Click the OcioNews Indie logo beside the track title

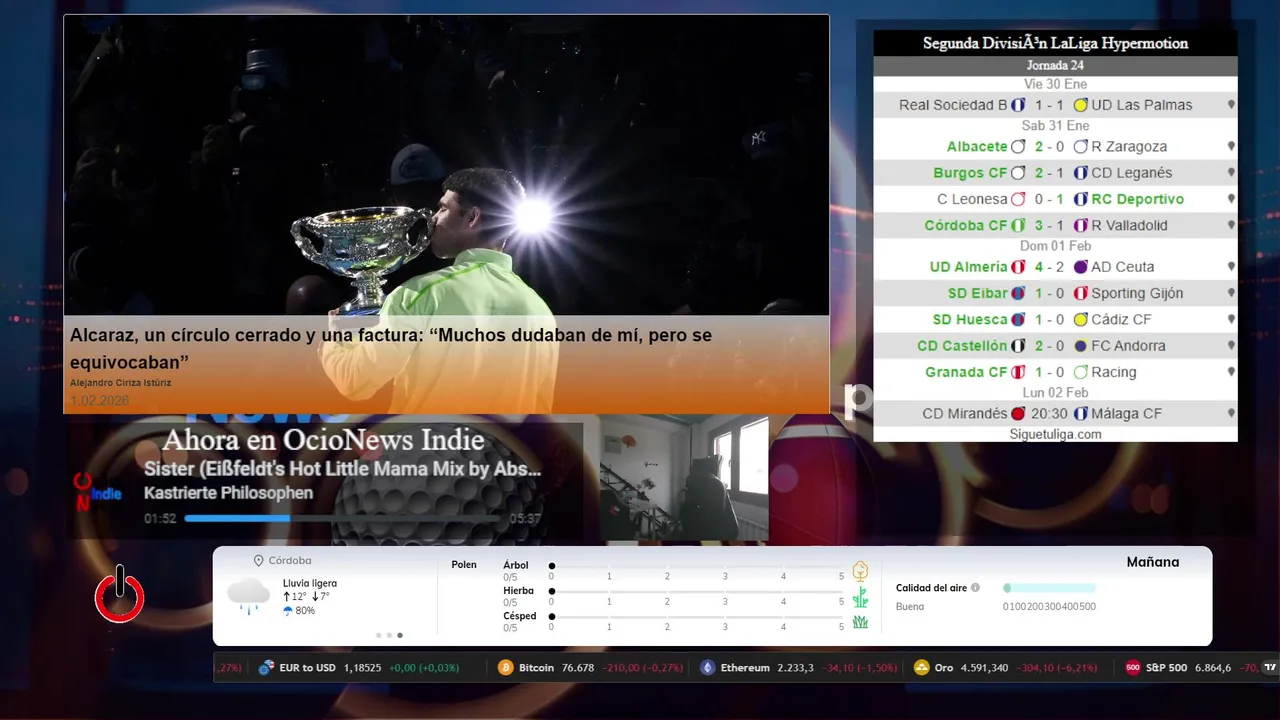coord(97,490)
